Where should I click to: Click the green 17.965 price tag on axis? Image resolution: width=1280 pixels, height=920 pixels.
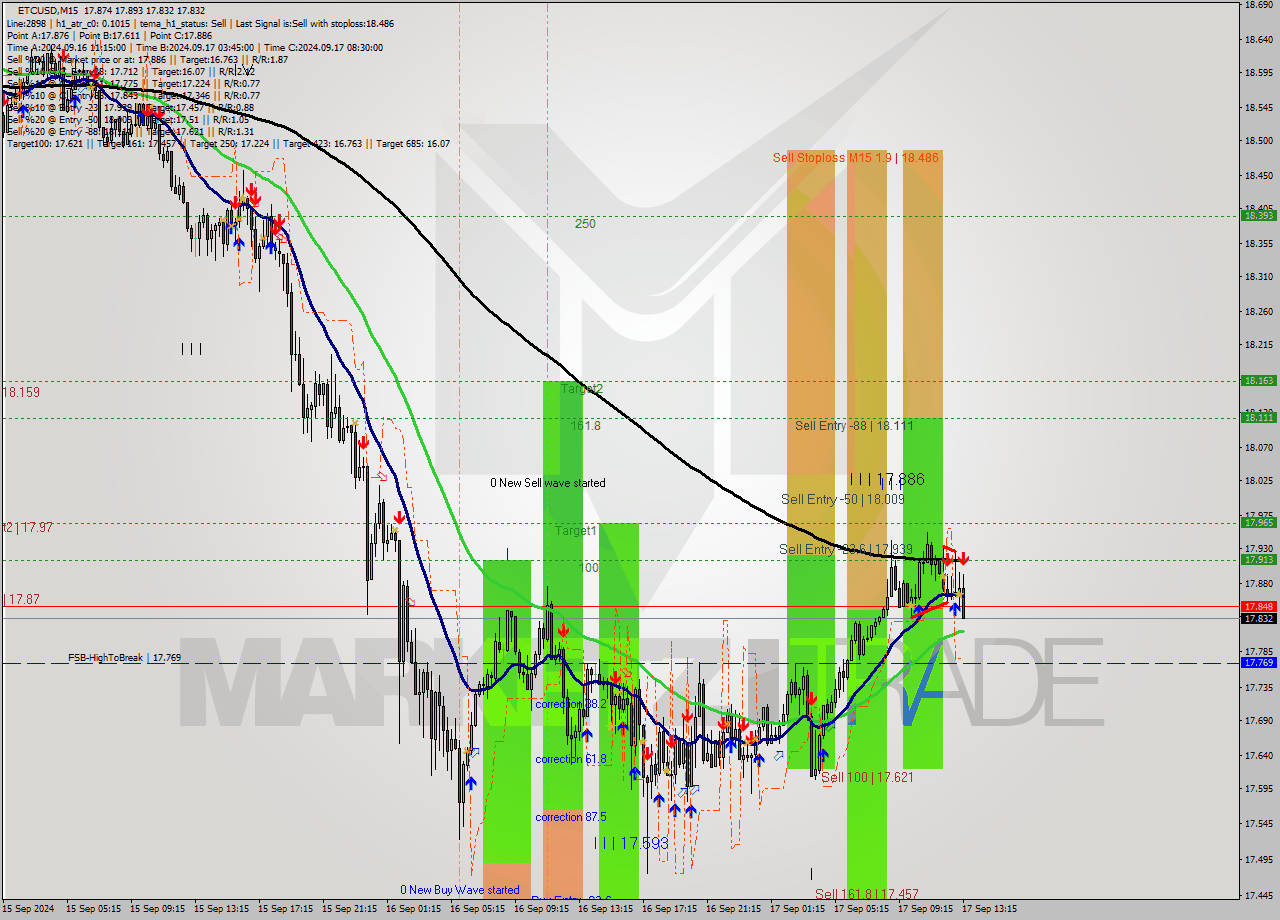coord(1258,522)
